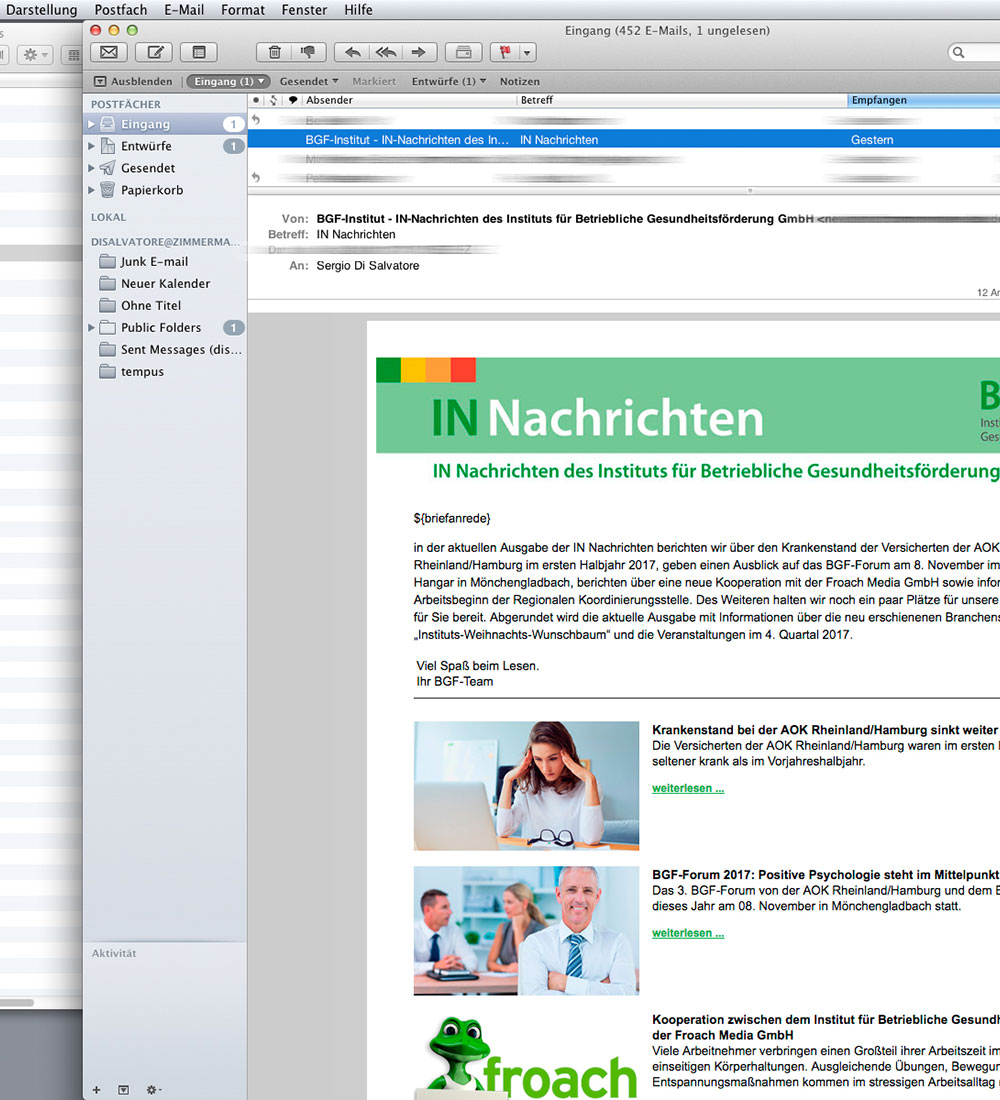Screen dimensions: 1000x1100
Task: Open the Postfach menu
Action: pyautogui.click(x=120, y=10)
